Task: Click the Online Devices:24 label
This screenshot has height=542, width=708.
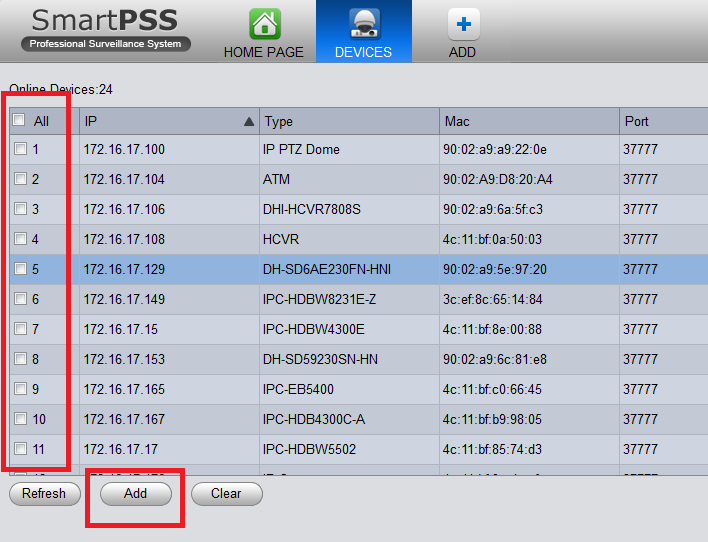Action: tap(61, 89)
